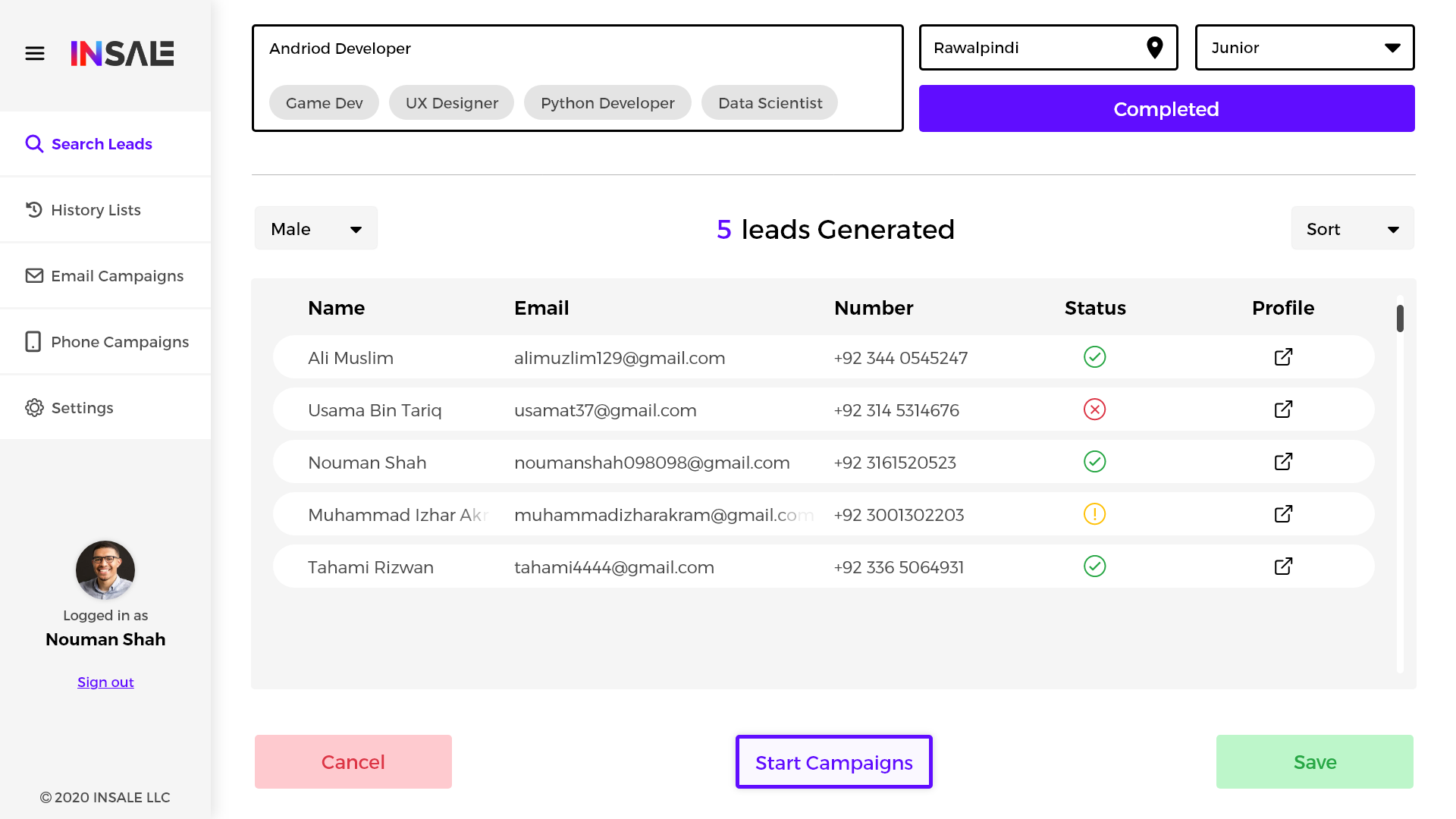1456x819 pixels.
Task: Click number +92 336 5064931
Action: click(899, 567)
